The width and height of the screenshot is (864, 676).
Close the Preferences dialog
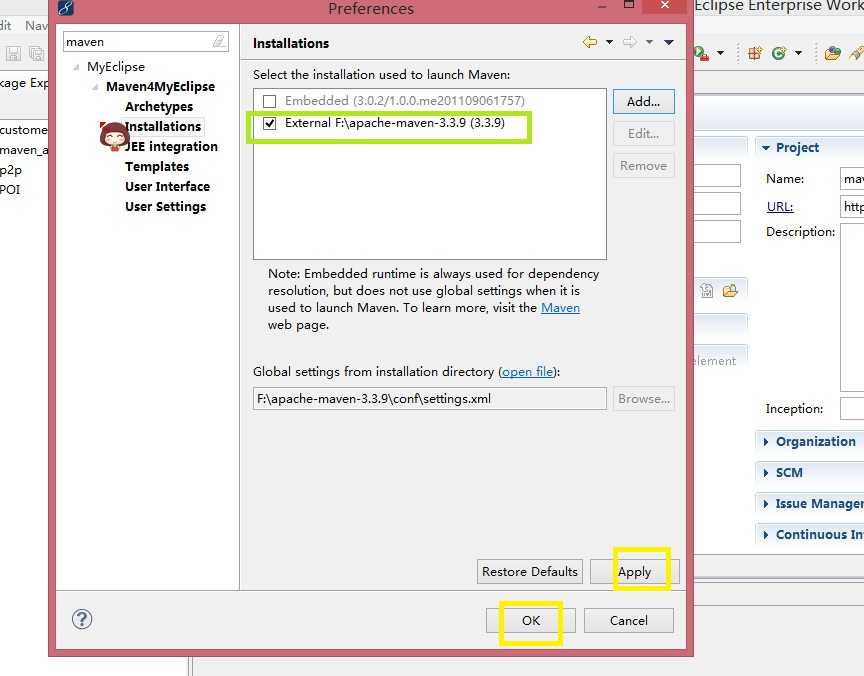[665, 6]
